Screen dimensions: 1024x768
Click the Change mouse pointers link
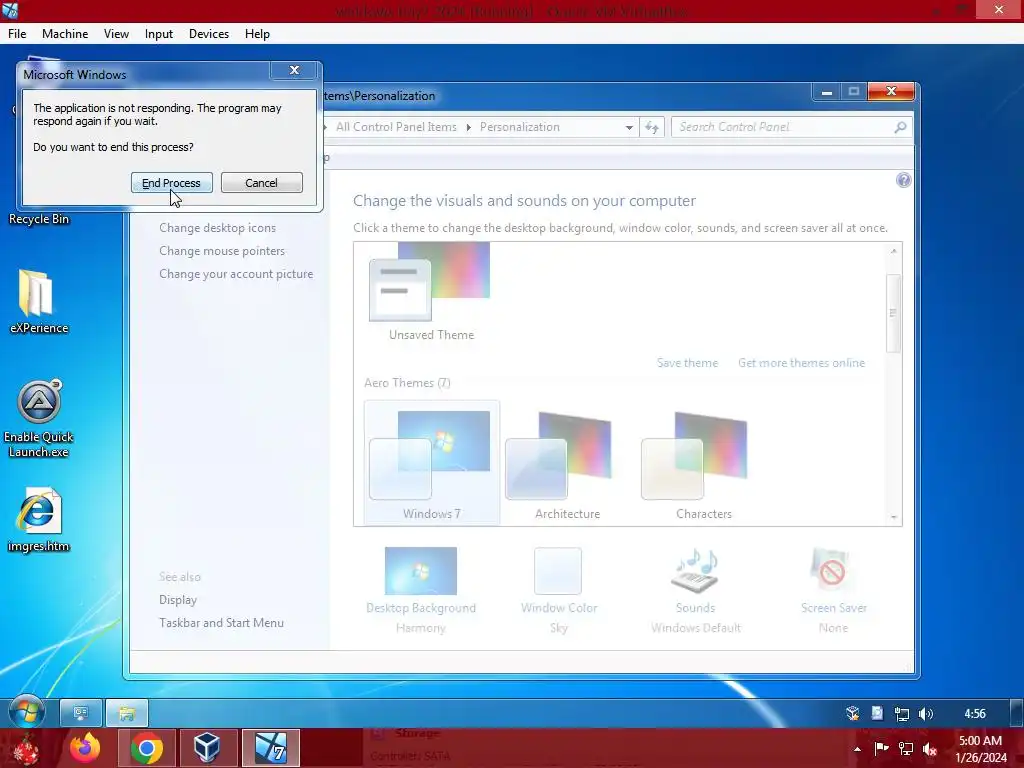[x=222, y=251]
